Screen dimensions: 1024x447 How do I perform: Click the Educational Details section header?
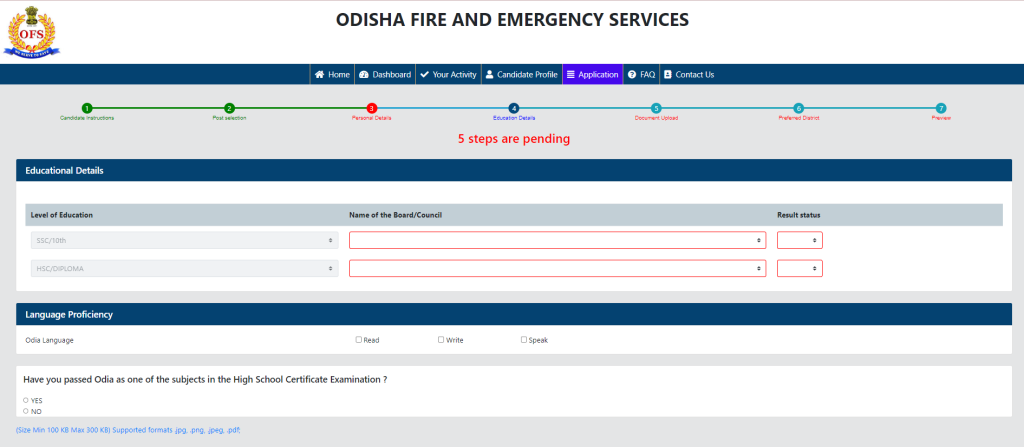click(514, 171)
